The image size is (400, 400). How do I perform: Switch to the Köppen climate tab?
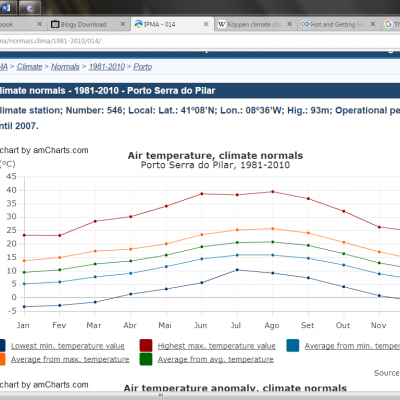[255, 24]
